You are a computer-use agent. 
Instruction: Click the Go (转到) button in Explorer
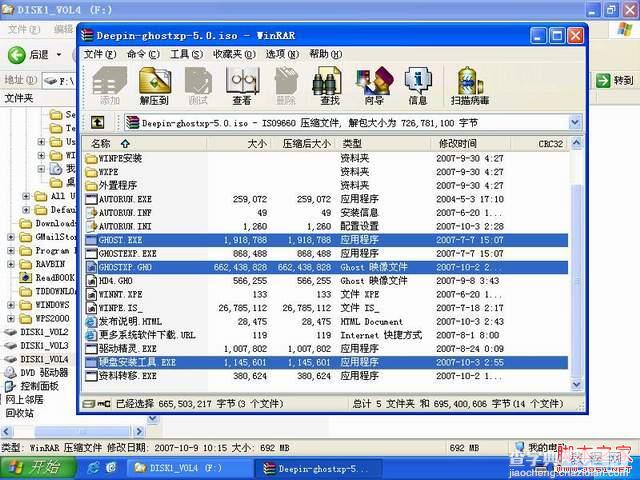[615, 80]
